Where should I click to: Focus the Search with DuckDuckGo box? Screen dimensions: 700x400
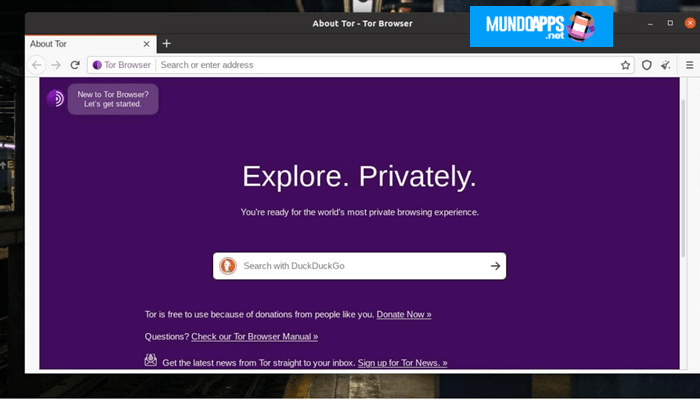click(359, 266)
